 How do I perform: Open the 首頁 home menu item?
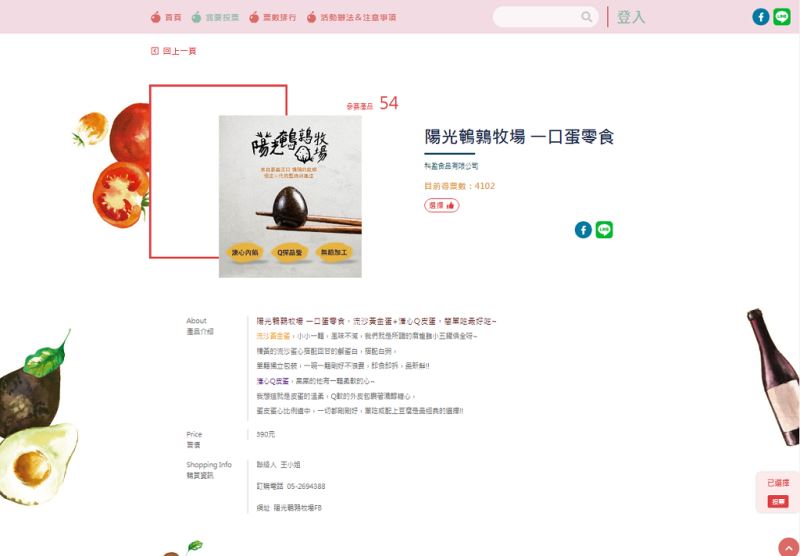pos(173,17)
